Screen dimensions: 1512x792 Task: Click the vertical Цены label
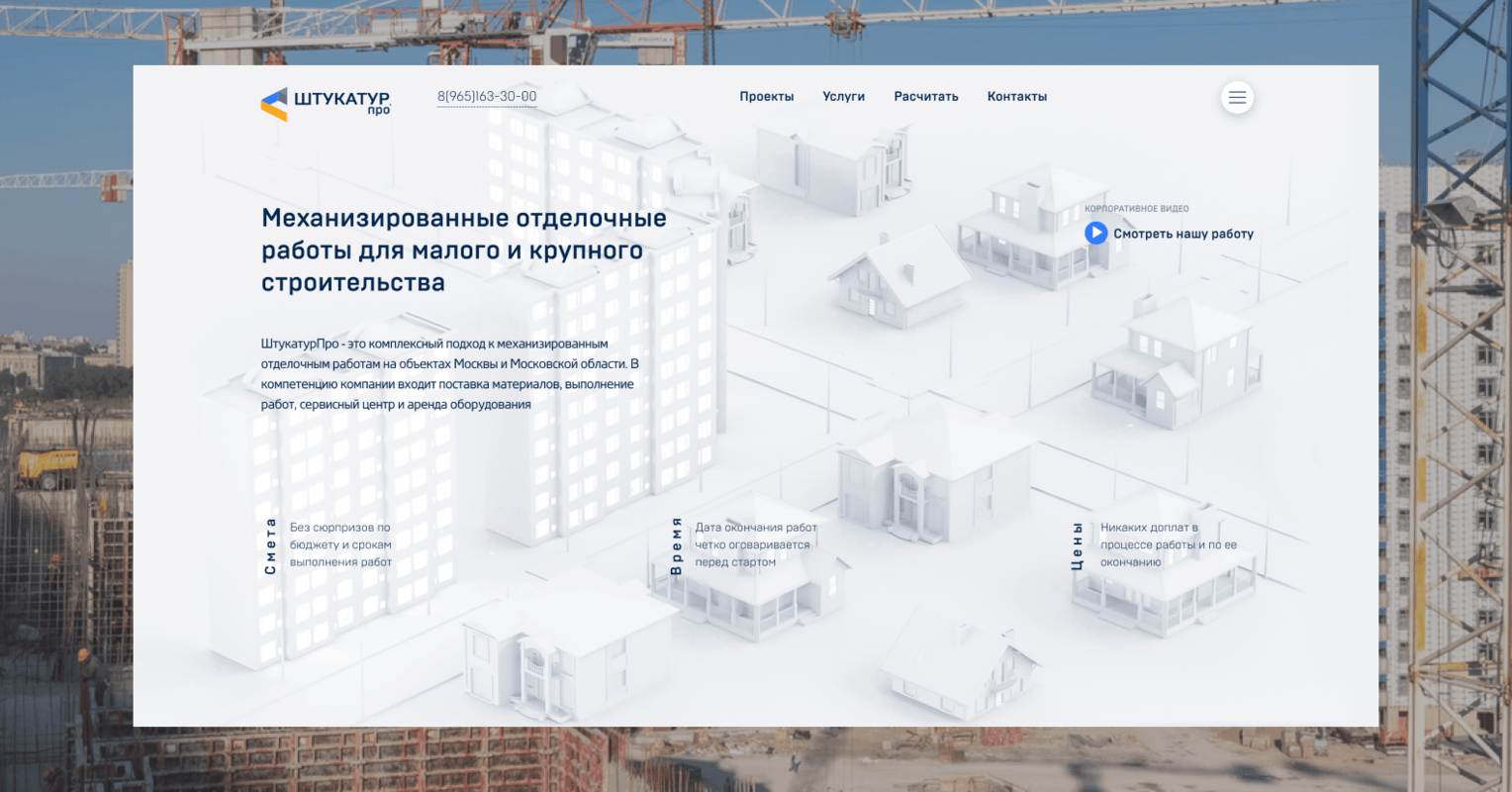tap(1077, 545)
